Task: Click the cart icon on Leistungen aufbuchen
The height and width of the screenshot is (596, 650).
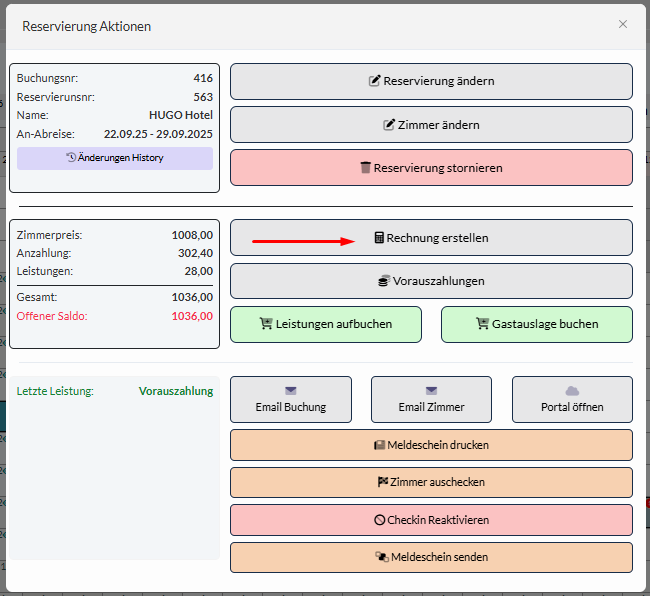Action: point(266,324)
